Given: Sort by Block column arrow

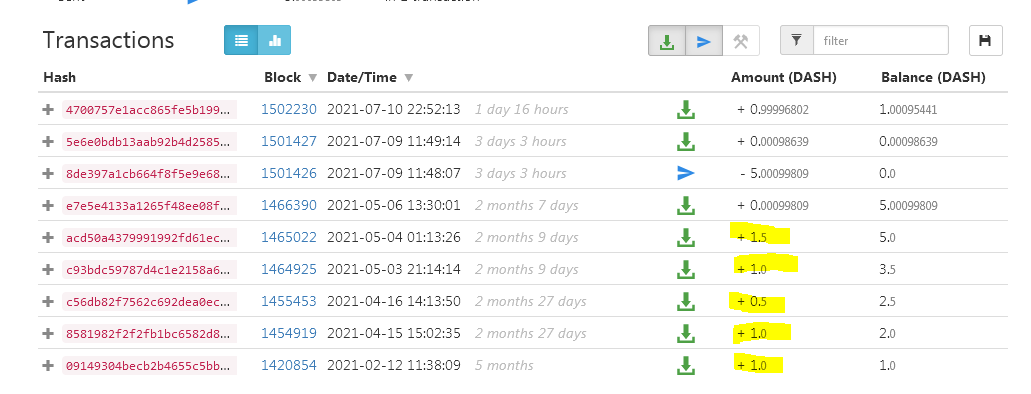Looking at the screenshot, I should point(312,78).
